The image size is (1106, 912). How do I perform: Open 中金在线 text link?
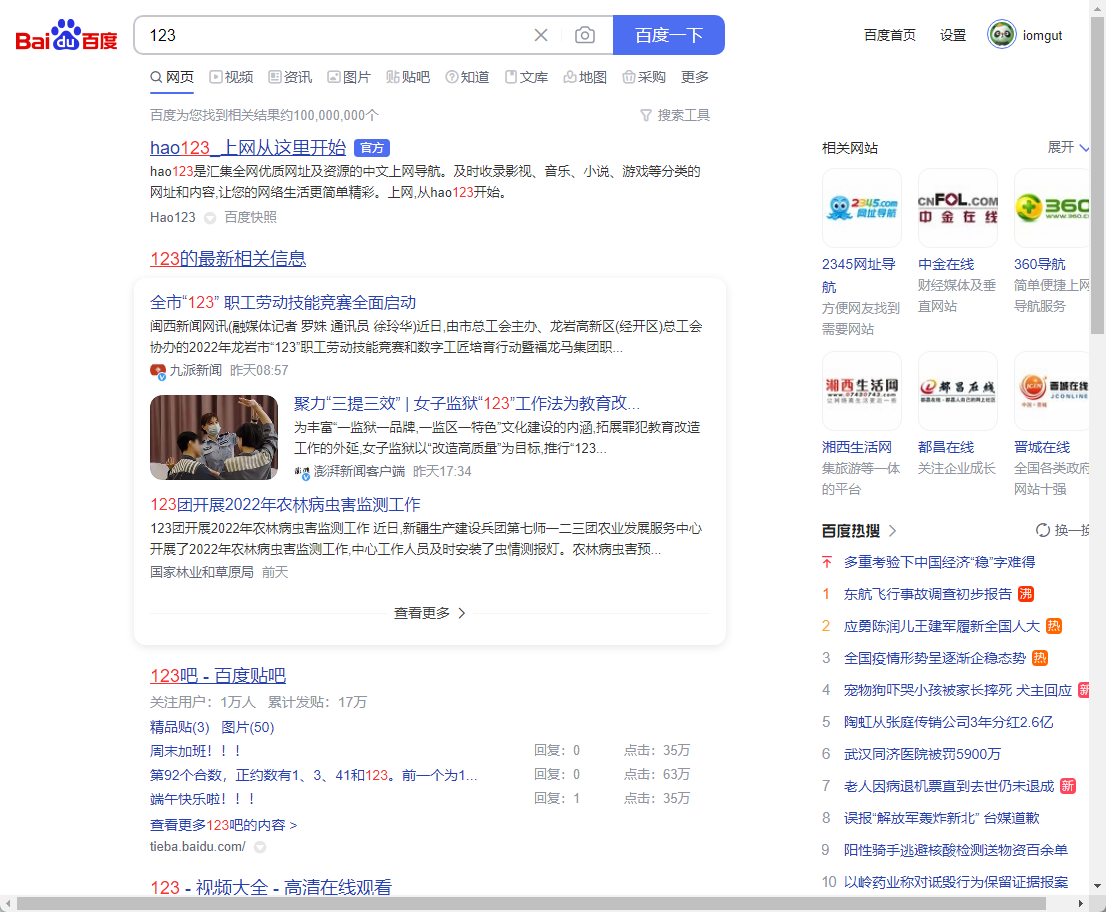[946, 264]
